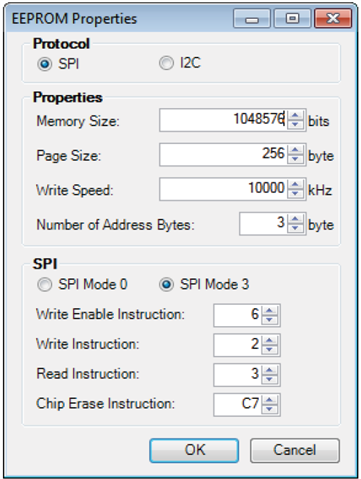
Task: Click the 'Chip Erase Instruction:' label
Action: coord(105,404)
